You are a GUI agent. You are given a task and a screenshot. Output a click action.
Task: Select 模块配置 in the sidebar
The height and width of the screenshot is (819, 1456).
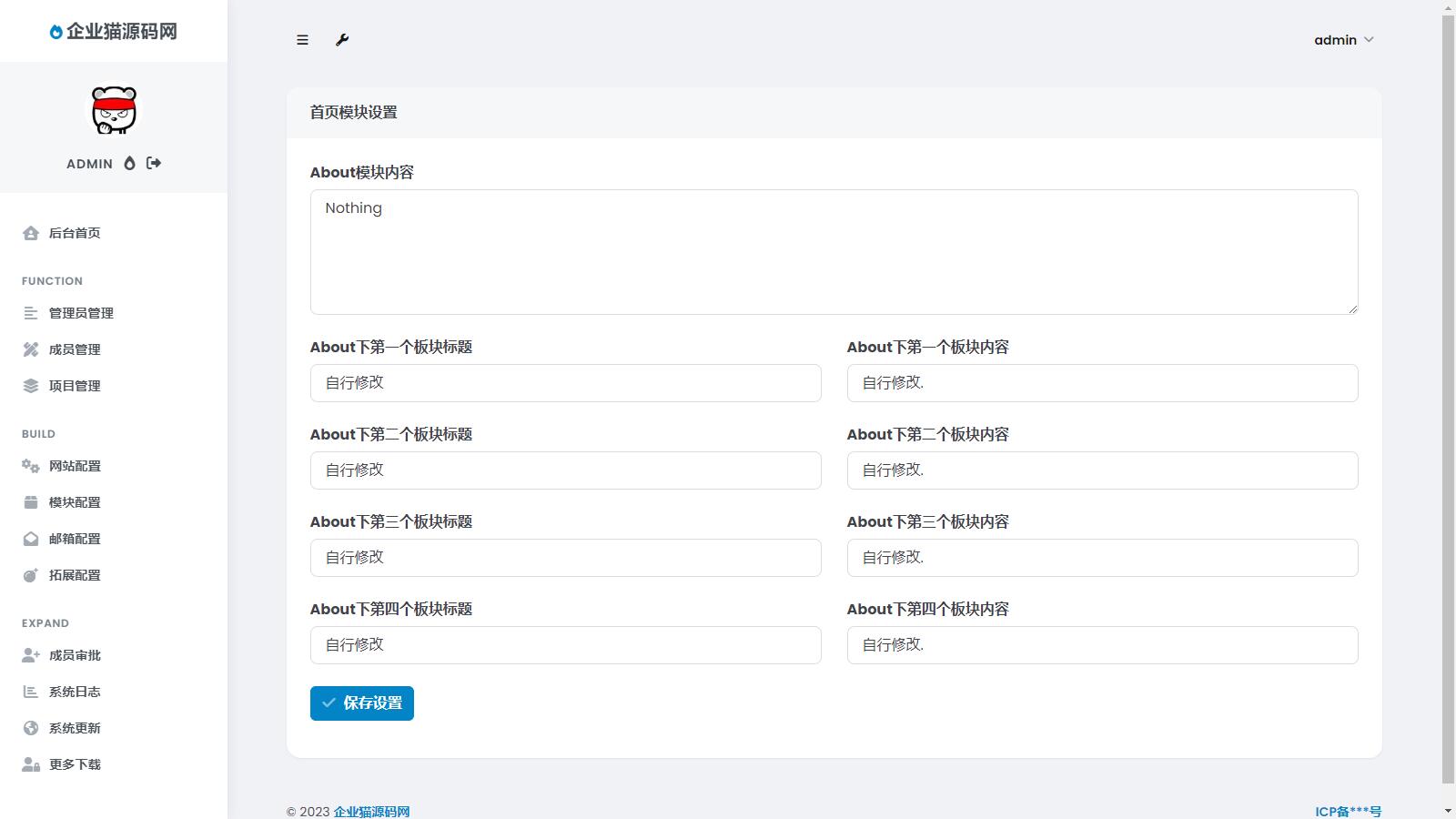pos(75,502)
